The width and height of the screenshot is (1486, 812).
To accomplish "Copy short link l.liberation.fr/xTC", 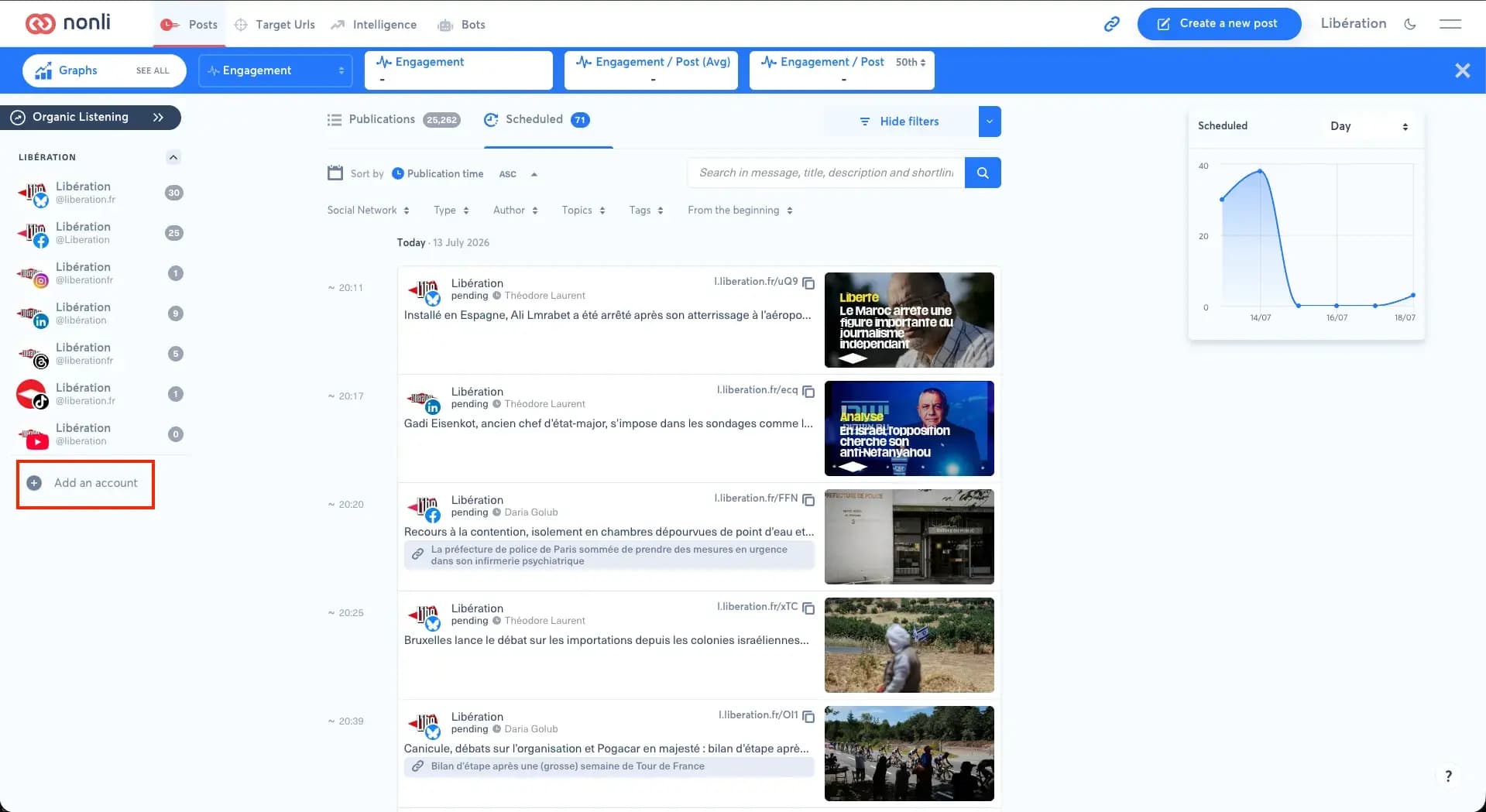I will 808,608.
